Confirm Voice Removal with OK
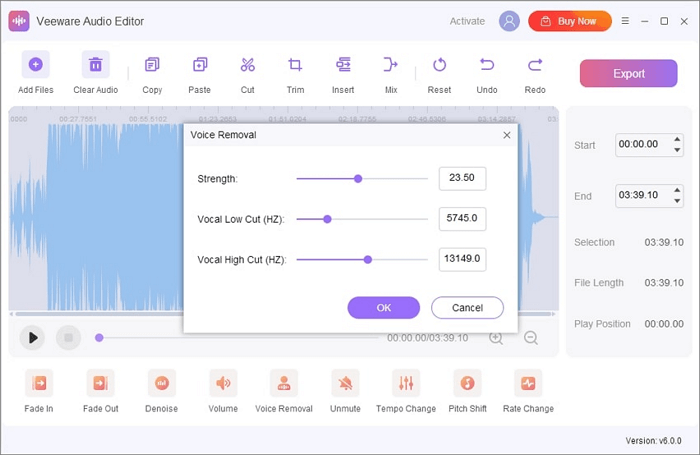Viewport: 700px width, 455px height. pyautogui.click(x=383, y=308)
